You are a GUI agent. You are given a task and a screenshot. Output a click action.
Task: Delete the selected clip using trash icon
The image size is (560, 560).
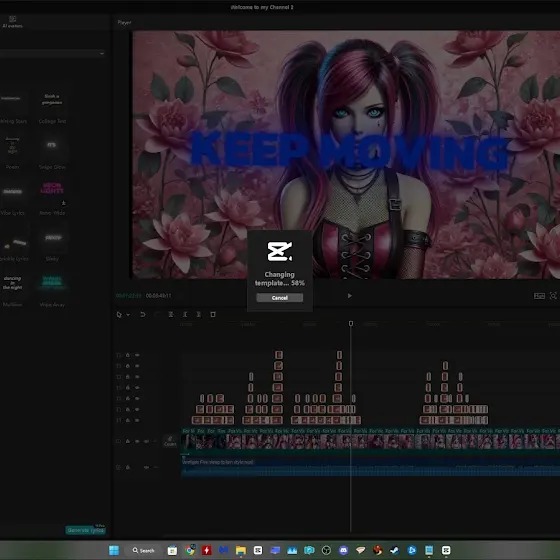213,315
